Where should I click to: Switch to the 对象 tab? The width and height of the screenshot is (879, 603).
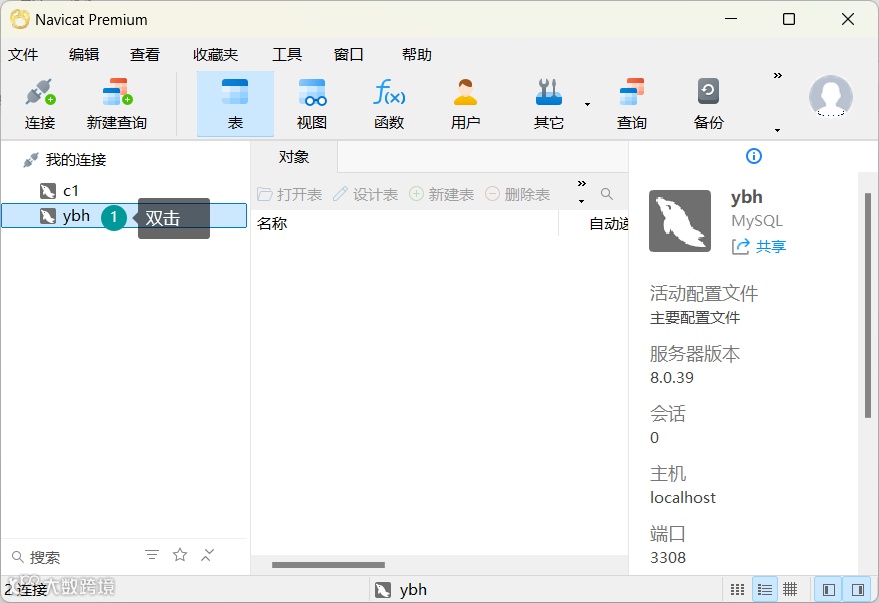click(294, 157)
